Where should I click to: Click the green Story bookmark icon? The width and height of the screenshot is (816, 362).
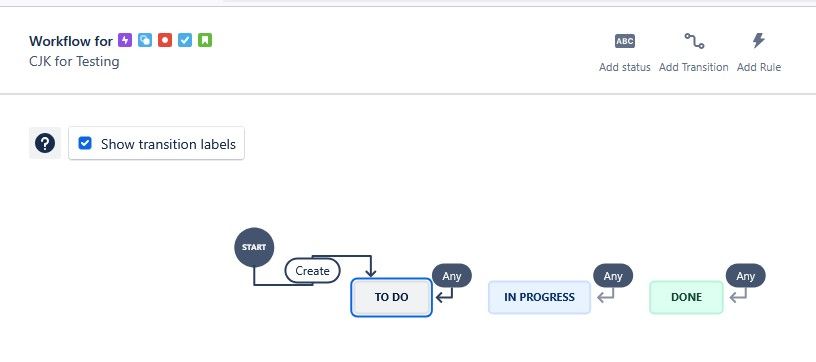click(205, 40)
